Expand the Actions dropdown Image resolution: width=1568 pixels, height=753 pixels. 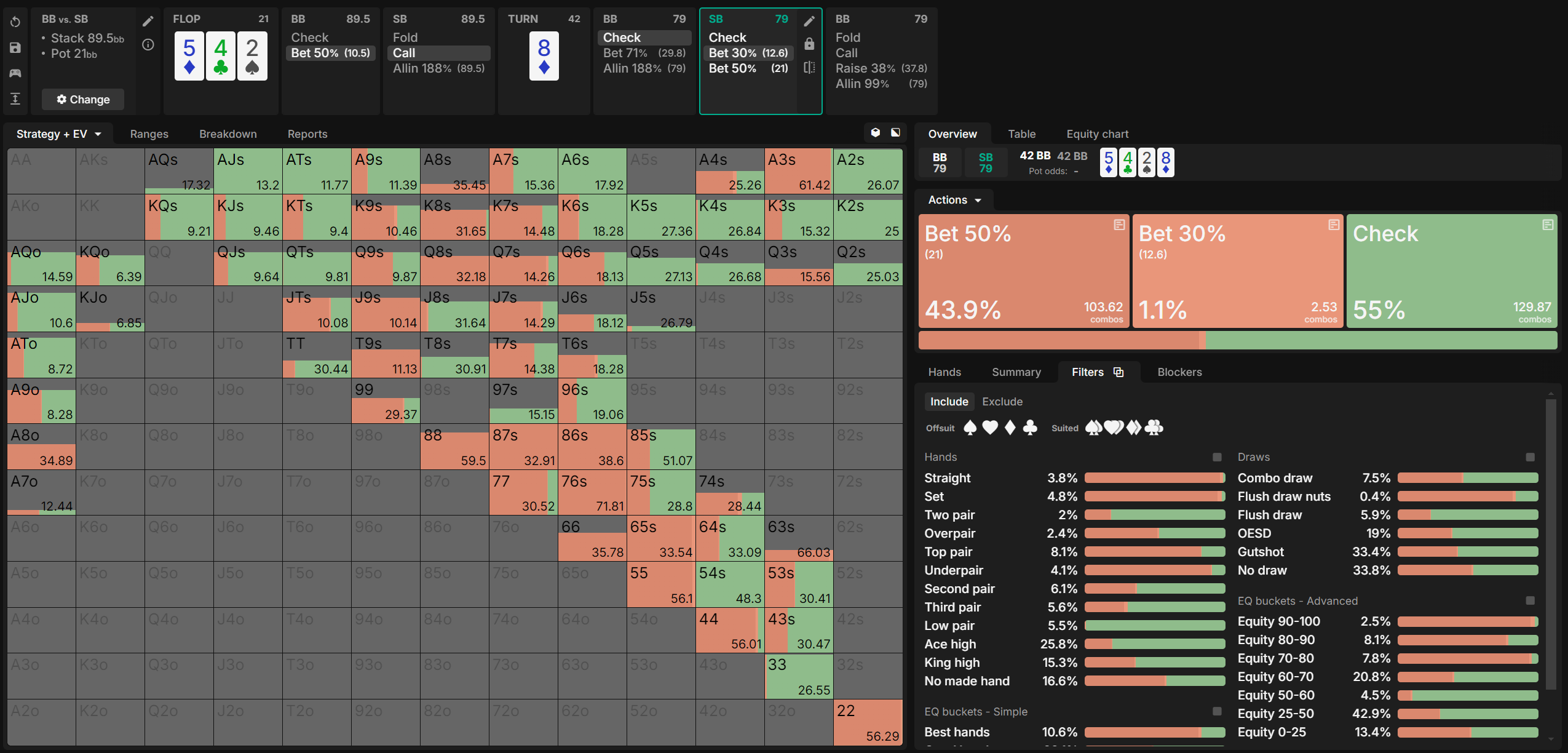coord(954,200)
